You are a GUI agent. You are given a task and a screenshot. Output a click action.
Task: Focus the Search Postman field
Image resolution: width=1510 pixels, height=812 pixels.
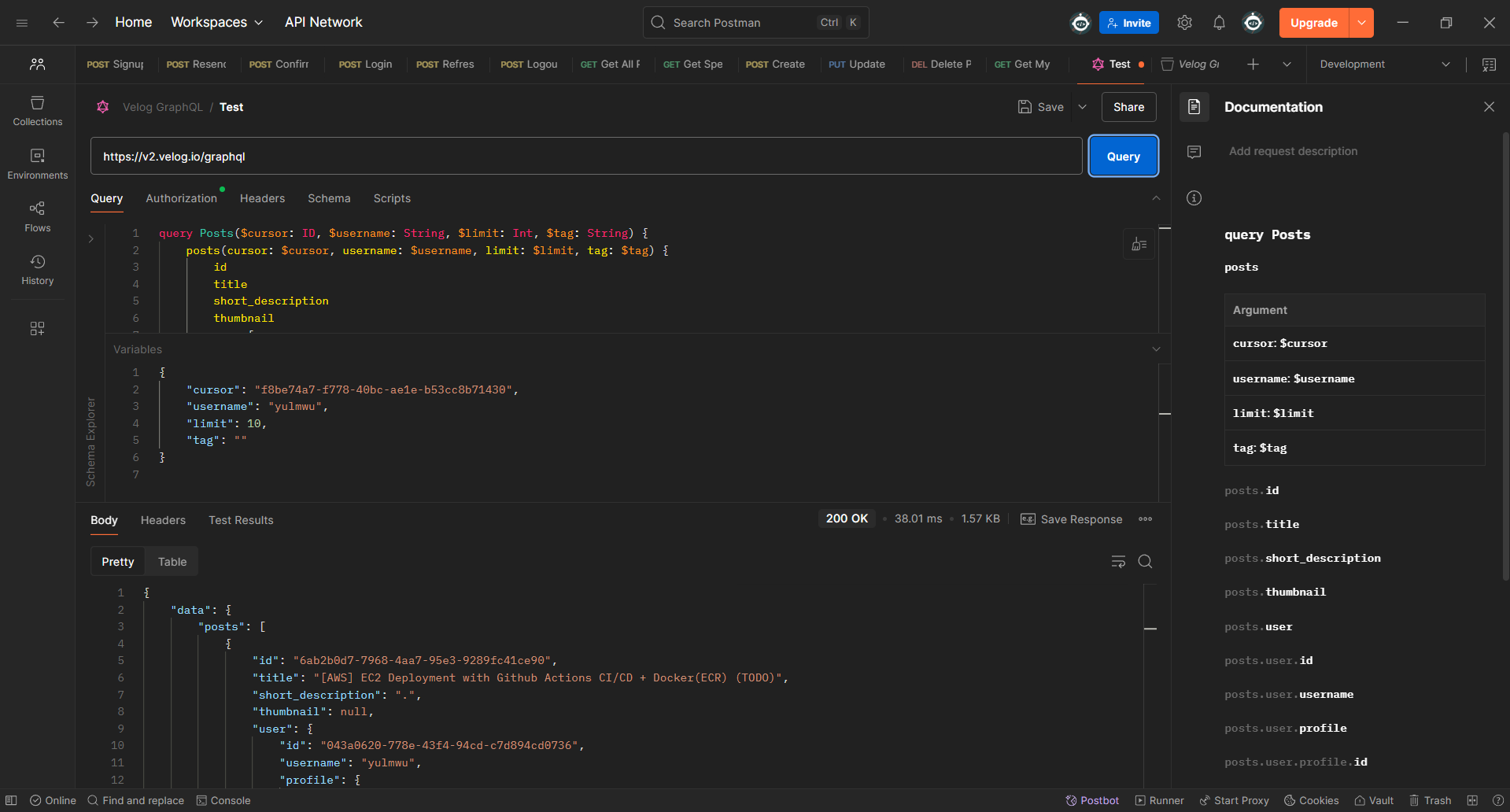coord(755,23)
